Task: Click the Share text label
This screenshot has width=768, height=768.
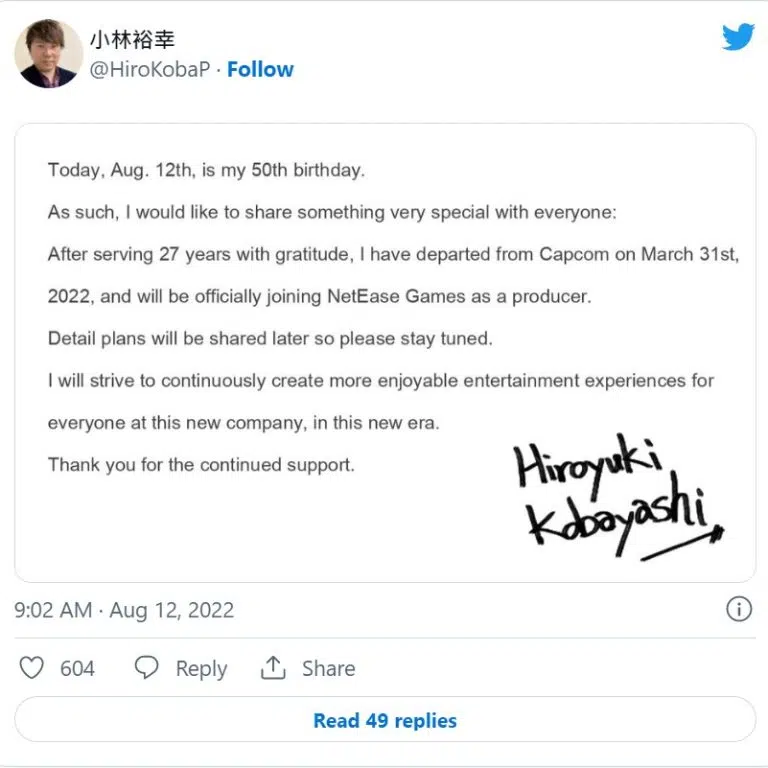Action: pos(328,668)
